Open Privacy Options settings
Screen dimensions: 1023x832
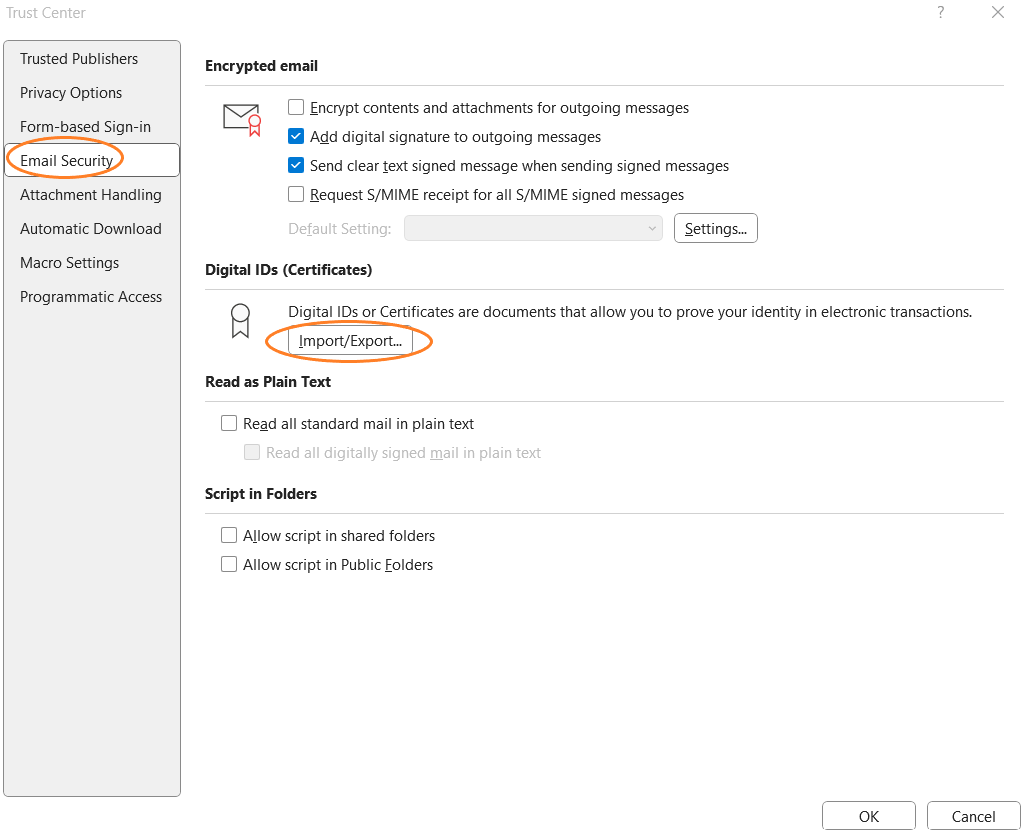71,92
